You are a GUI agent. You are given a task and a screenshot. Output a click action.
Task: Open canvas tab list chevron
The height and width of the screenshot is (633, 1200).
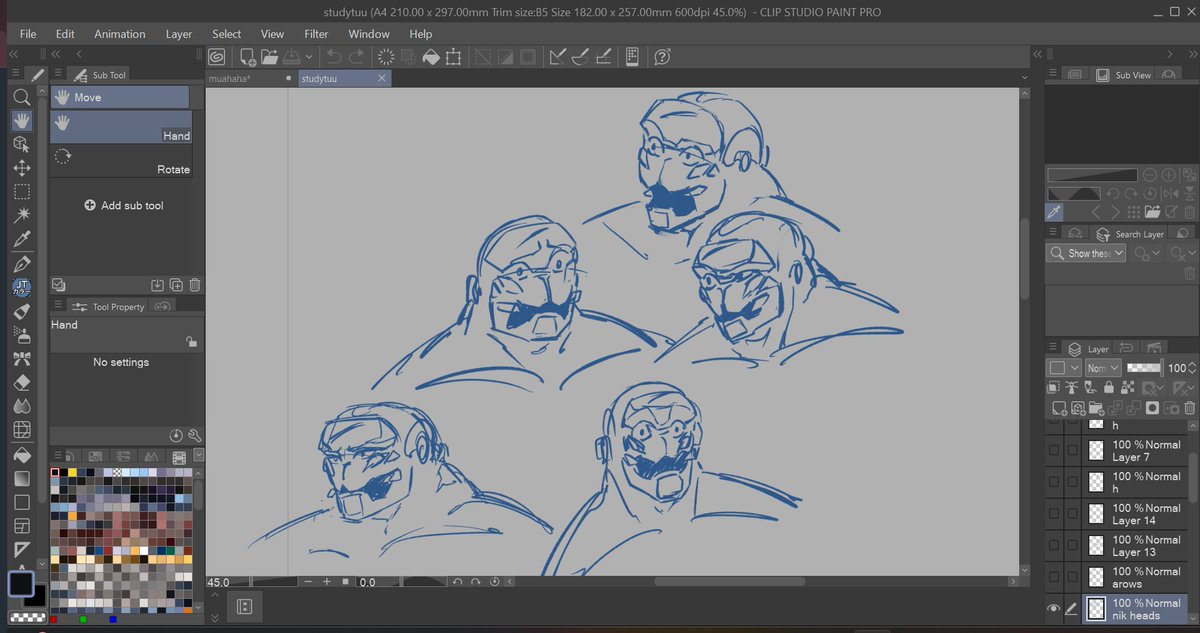[1025, 77]
